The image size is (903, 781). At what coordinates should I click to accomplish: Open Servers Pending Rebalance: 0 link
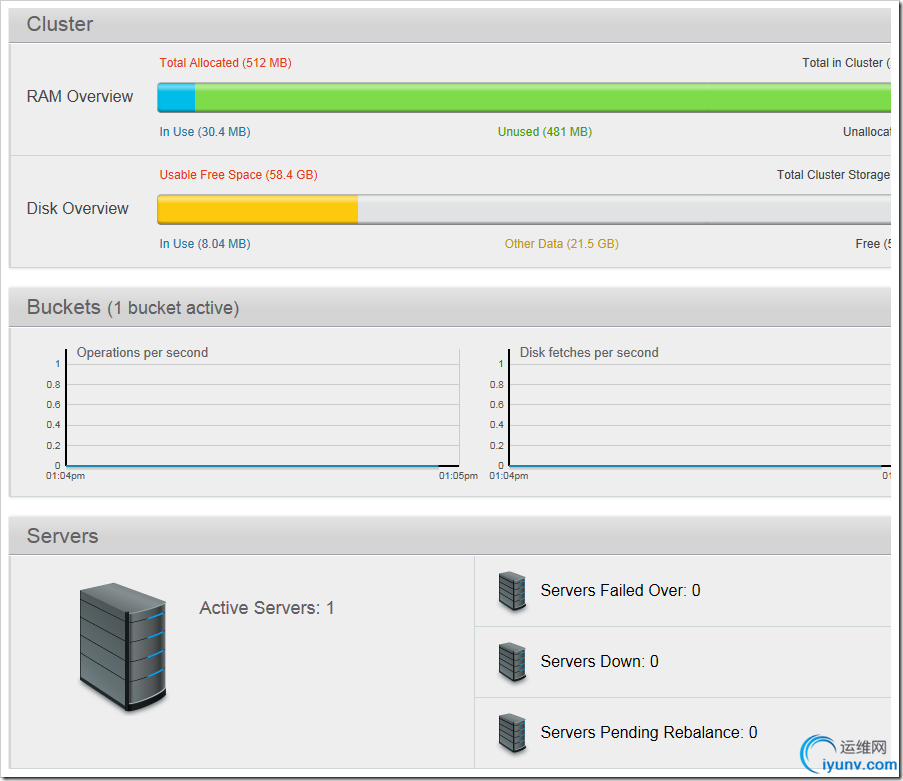[649, 732]
